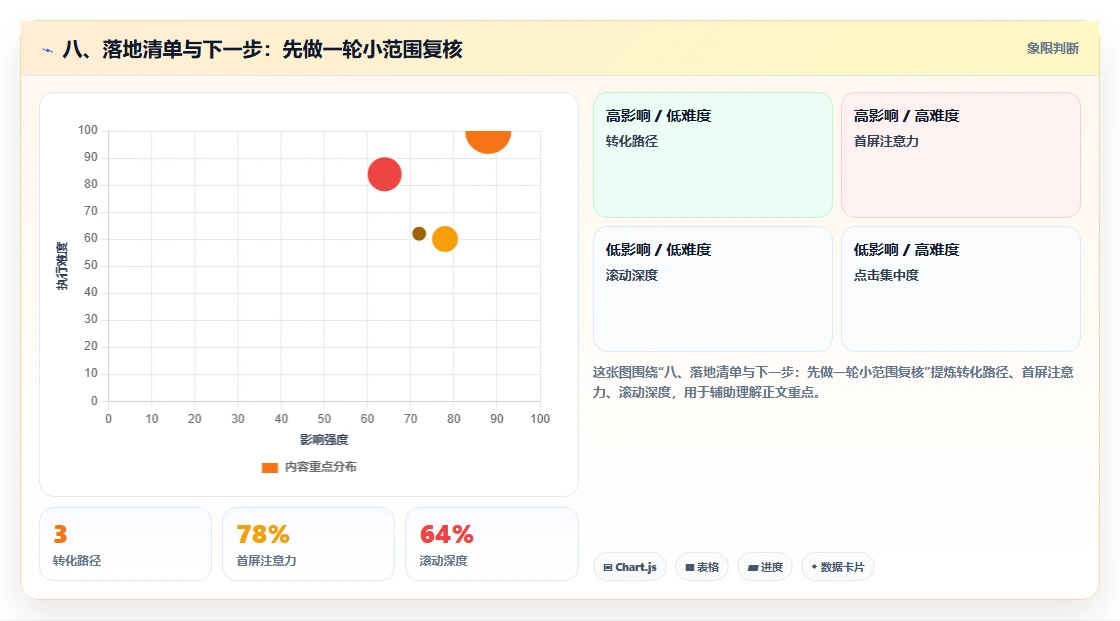
Task: Click the 首屏注意力 stat card label
Action: 266,561
